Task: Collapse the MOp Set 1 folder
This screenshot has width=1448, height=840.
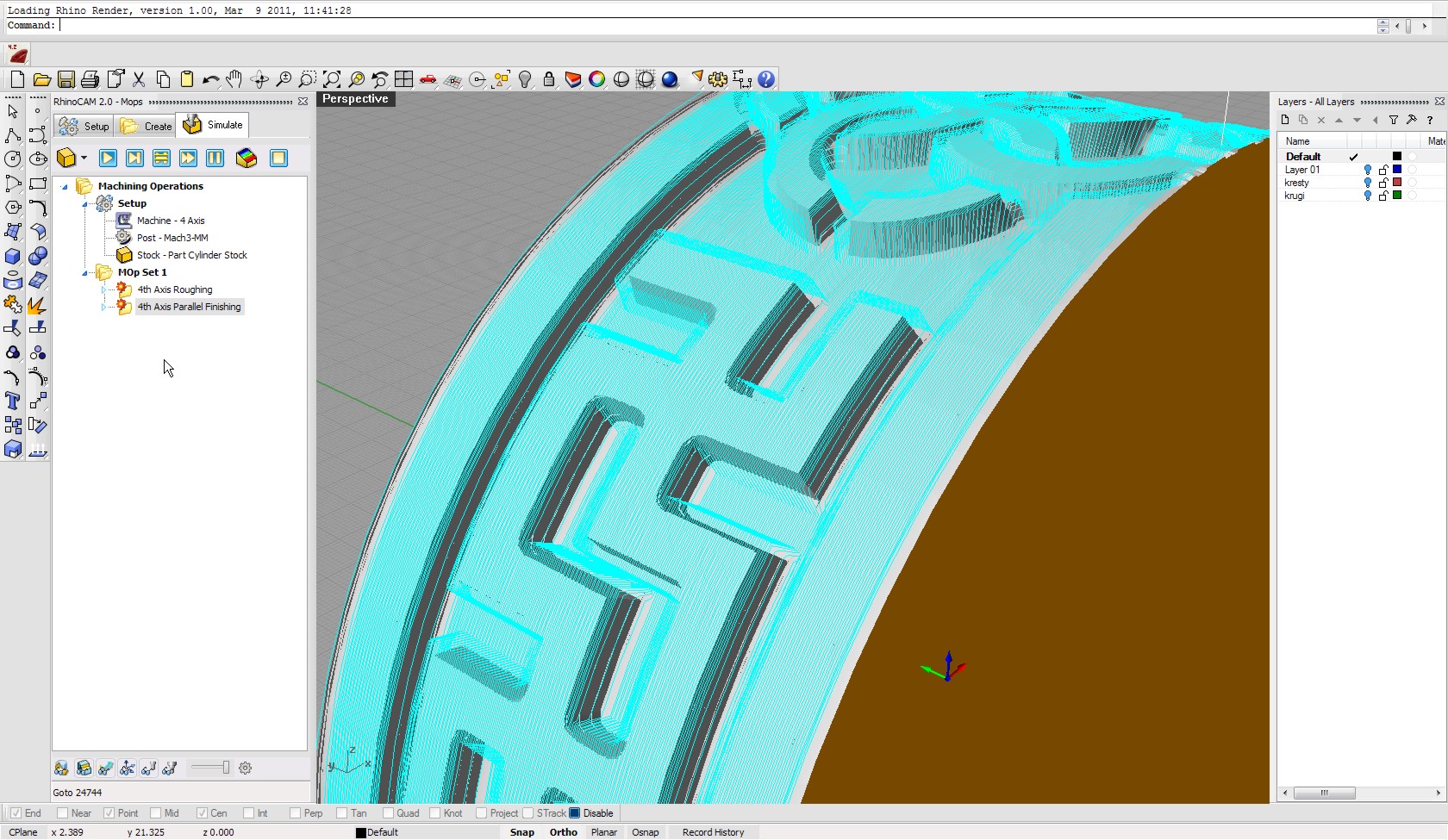Action: pyautogui.click(x=85, y=272)
